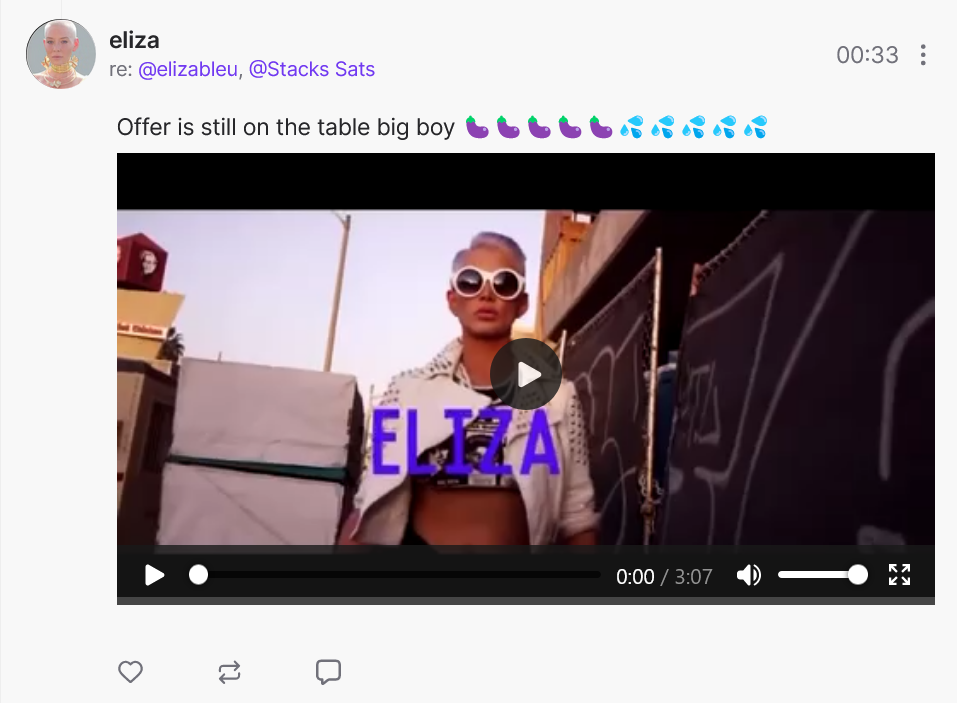Set volume using the white volume slider
957x703 pixels.
(822, 575)
